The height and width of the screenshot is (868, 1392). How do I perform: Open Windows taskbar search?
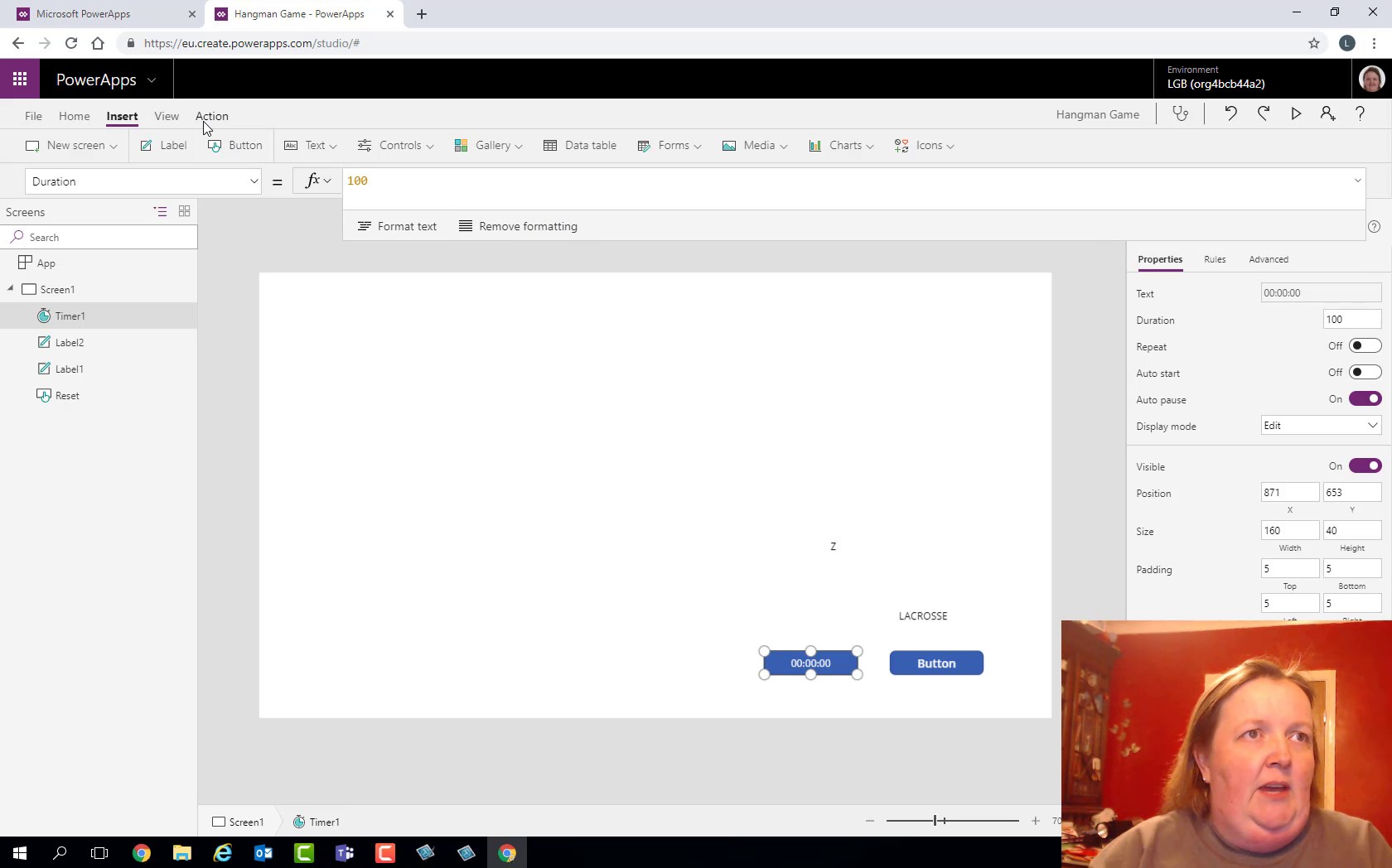(60, 852)
